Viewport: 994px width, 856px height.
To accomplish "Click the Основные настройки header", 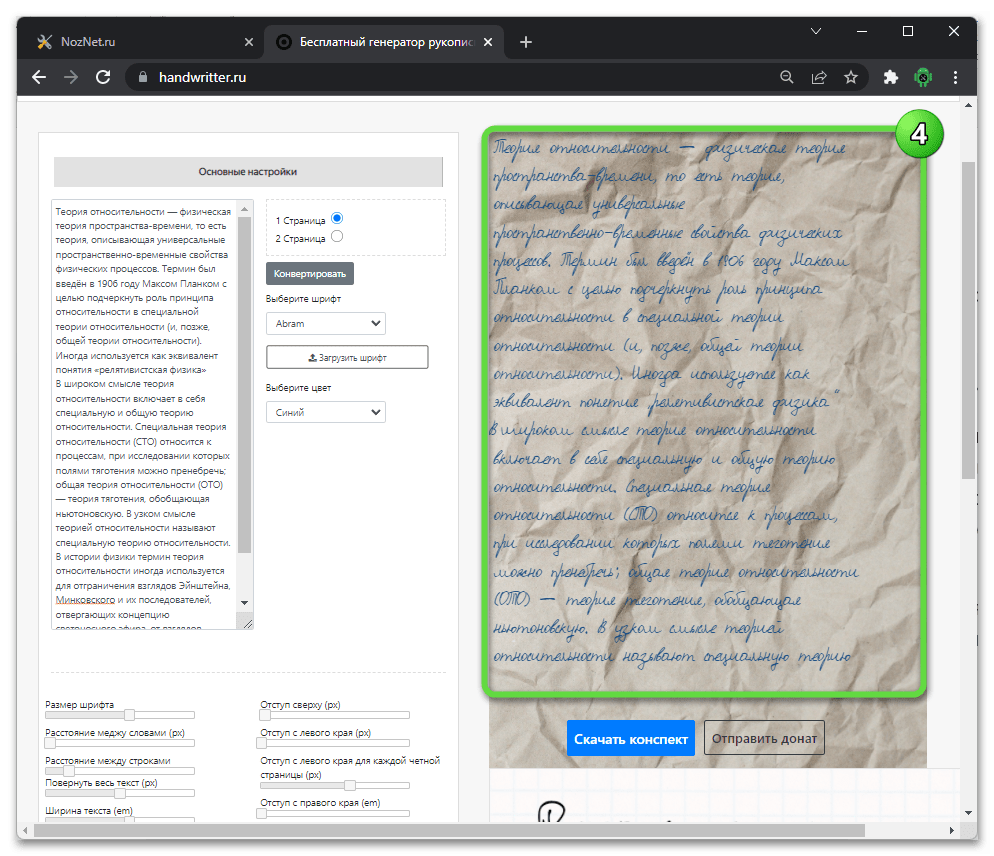I will tap(247, 171).
